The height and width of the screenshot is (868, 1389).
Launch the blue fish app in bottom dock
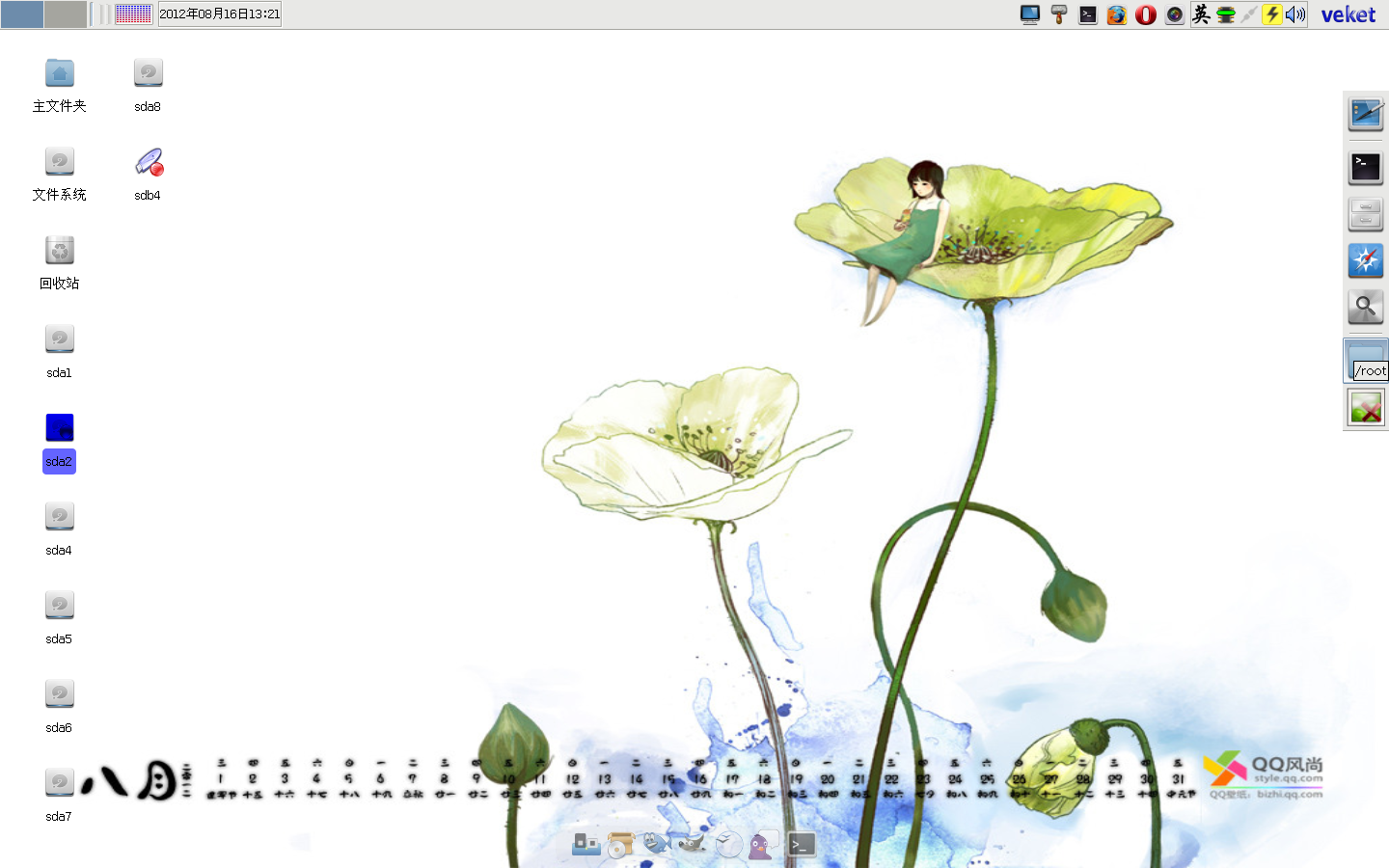click(x=657, y=843)
